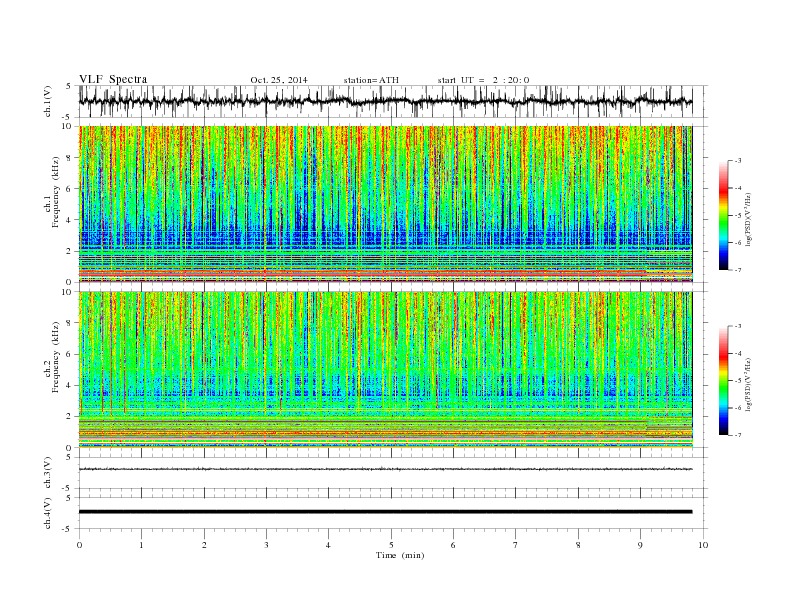Click time axis tick label "8"
This screenshot has width=792, height=612.
(578, 545)
